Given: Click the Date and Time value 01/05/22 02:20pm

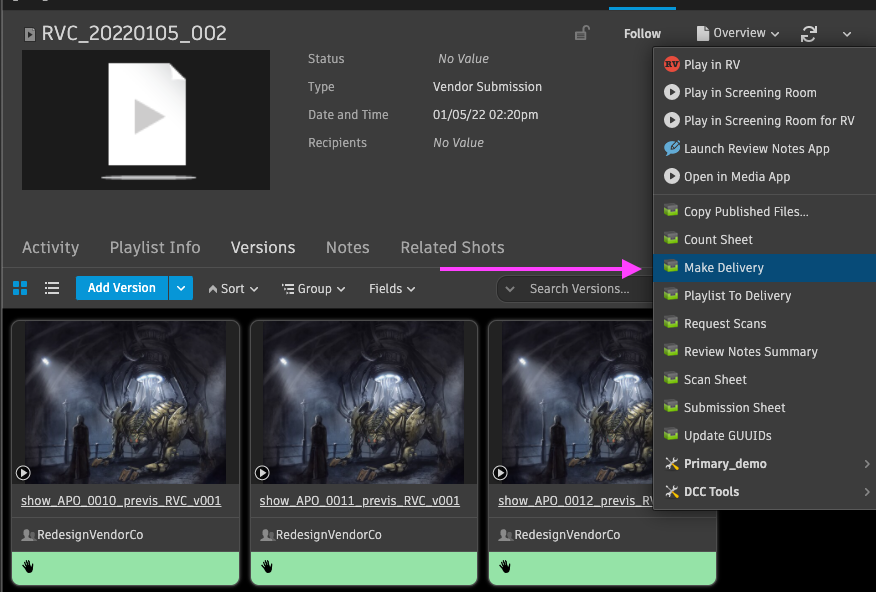Looking at the screenshot, I should click(485, 114).
